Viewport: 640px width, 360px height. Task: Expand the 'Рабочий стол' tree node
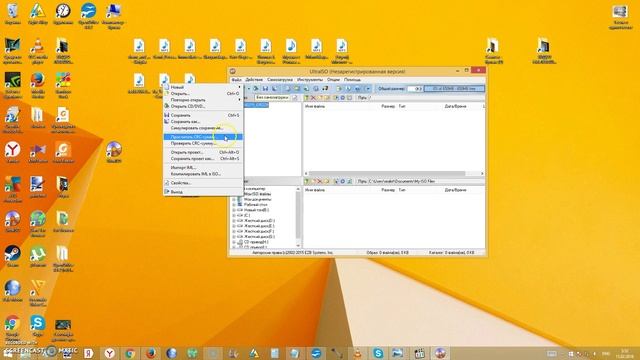tap(234, 205)
